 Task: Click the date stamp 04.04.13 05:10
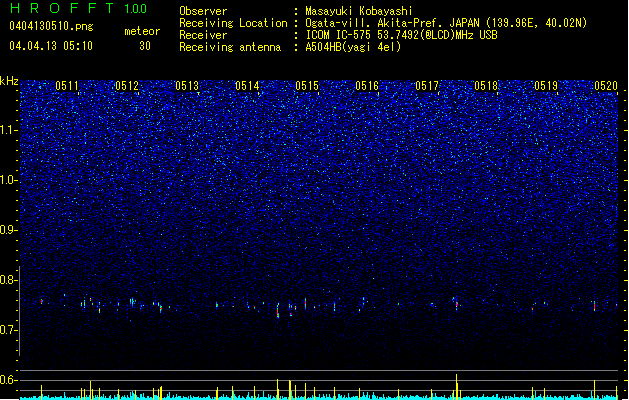pyautogui.click(x=51, y=46)
